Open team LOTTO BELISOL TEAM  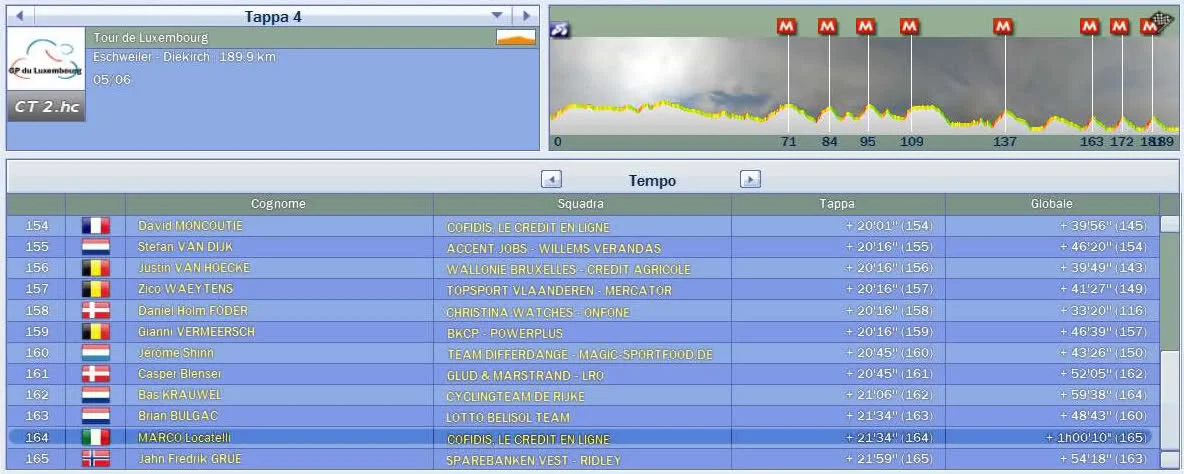tap(508, 417)
